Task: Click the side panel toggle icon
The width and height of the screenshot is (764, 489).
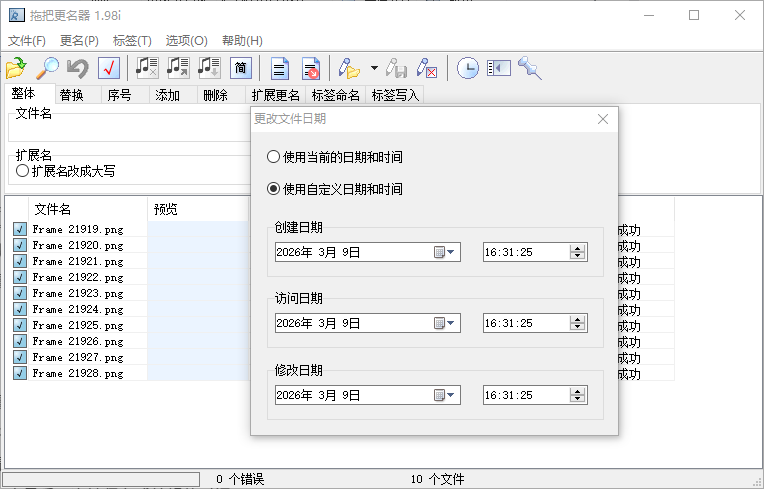Action: tap(498, 68)
